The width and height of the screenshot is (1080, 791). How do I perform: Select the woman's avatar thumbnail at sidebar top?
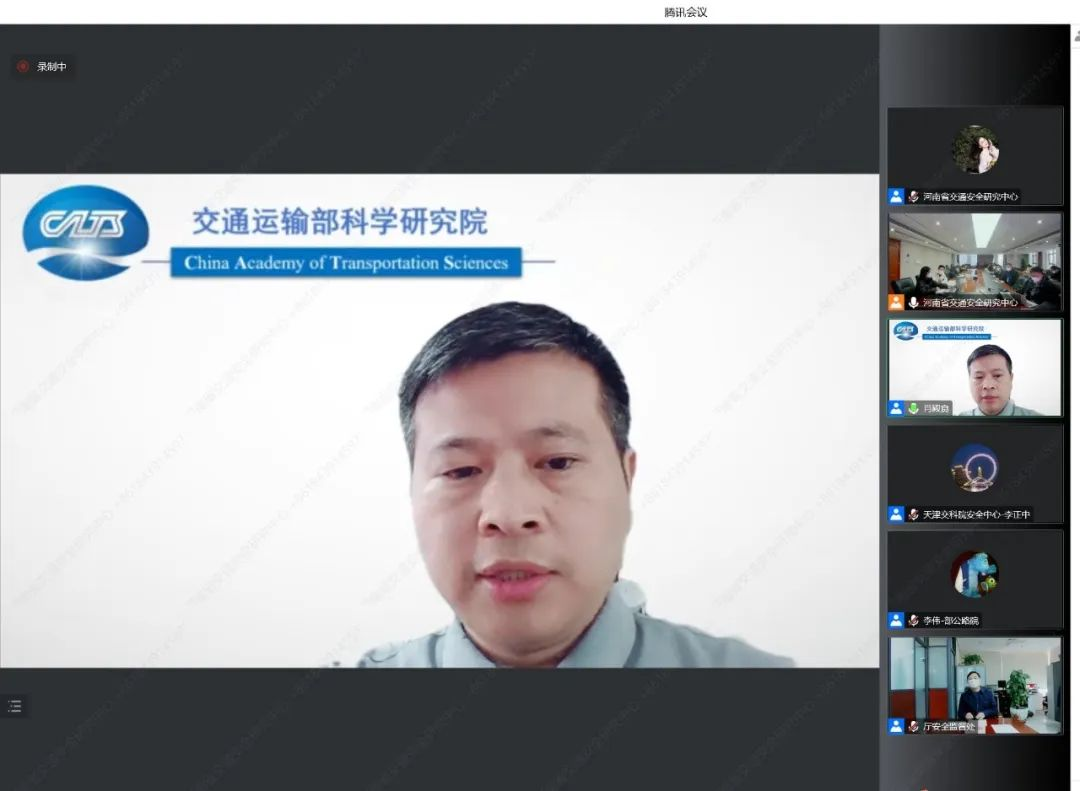click(975, 150)
